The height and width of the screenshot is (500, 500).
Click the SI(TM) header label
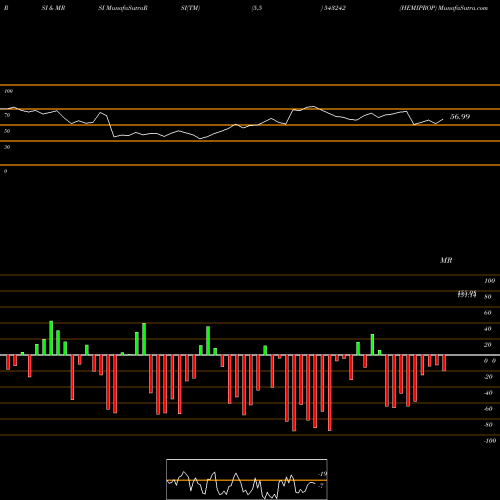[x=190, y=8]
